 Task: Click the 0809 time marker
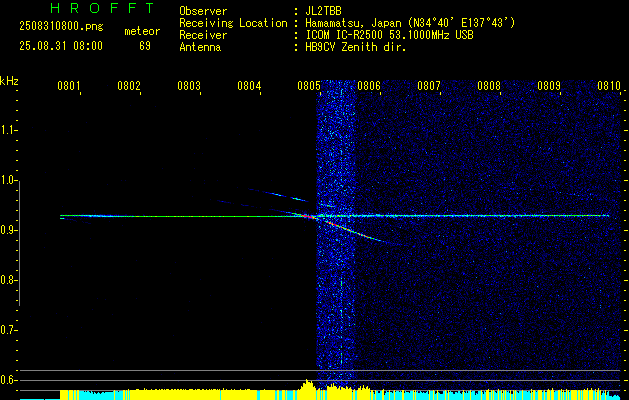tap(549, 86)
